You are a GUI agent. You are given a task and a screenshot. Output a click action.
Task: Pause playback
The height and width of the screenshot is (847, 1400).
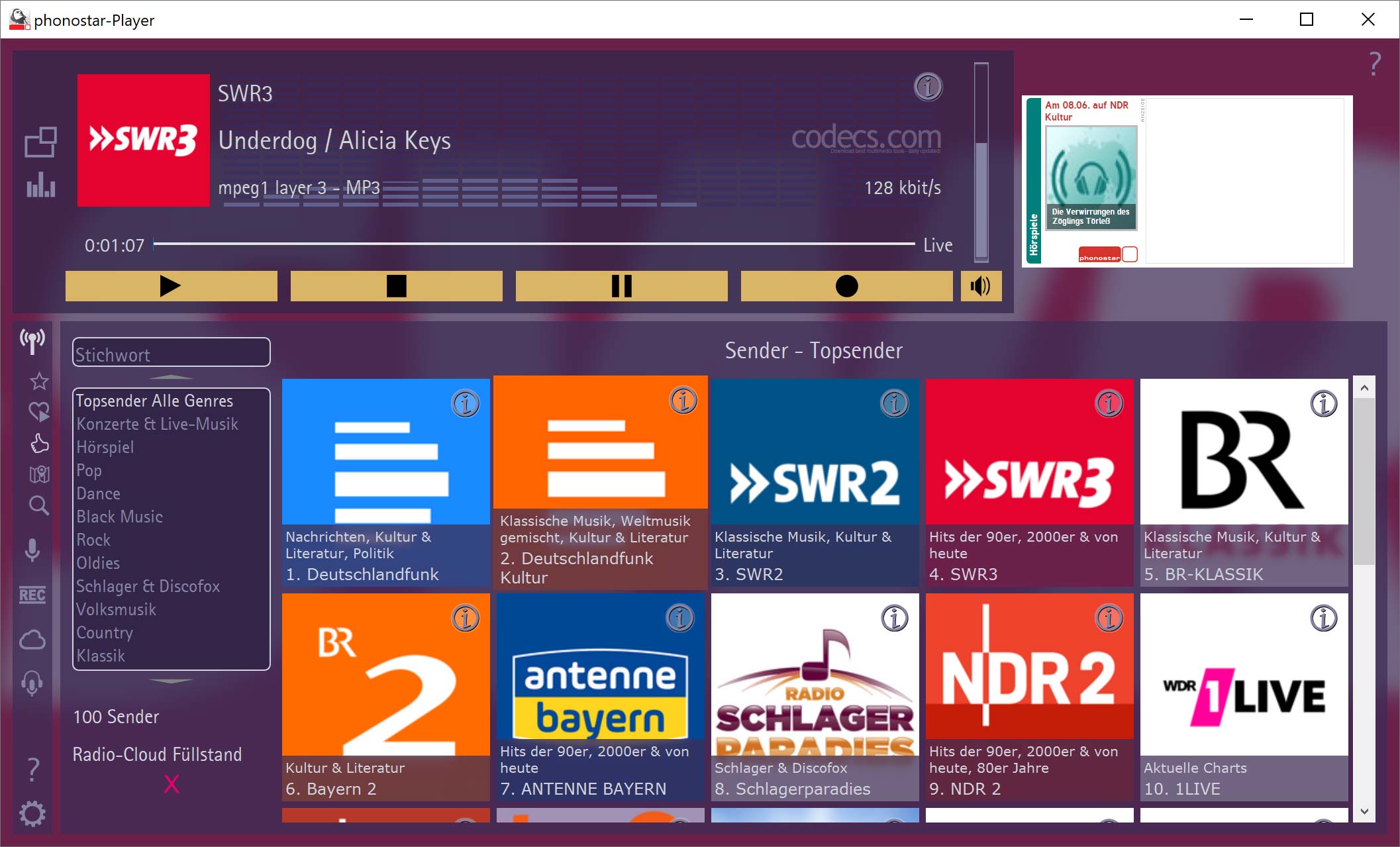click(621, 286)
